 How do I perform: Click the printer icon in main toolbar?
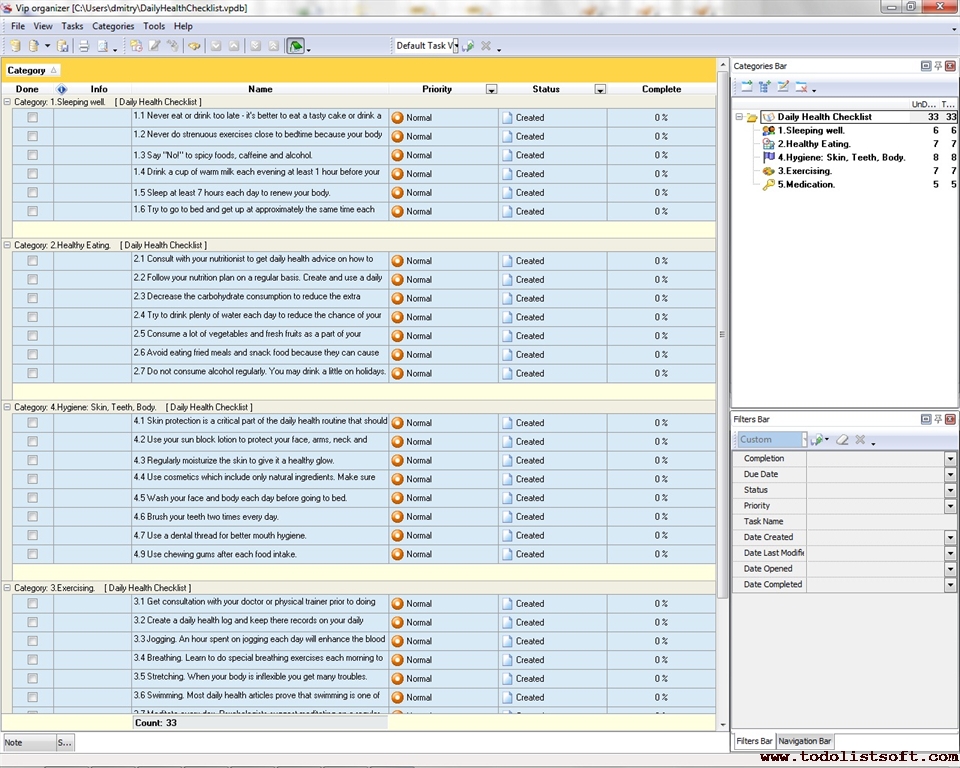[x=84, y=46]
